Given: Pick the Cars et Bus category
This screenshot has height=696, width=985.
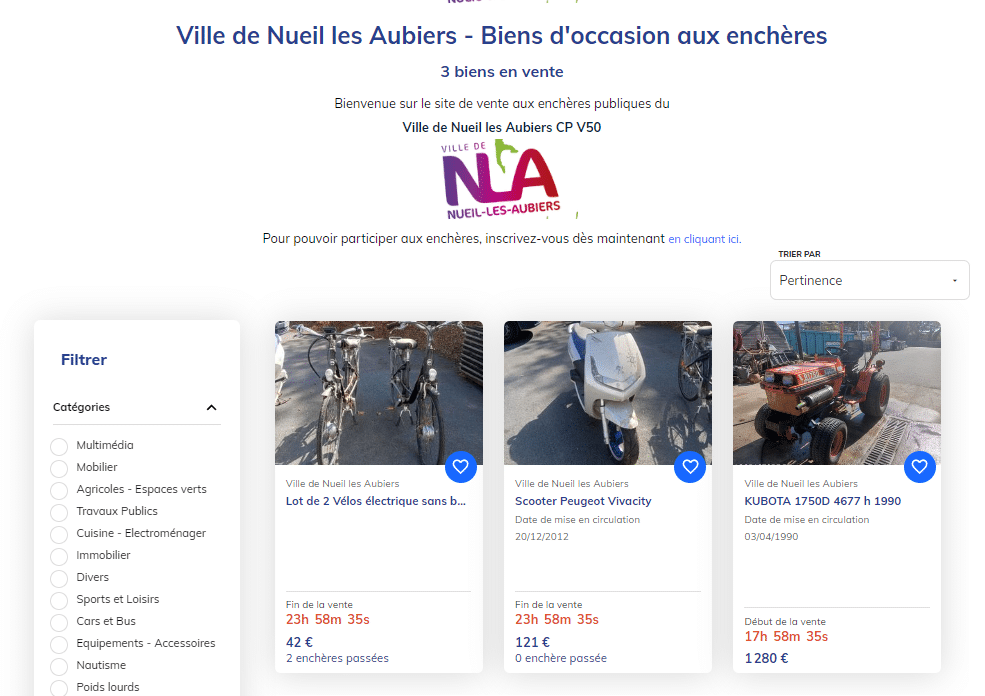Looking at the screenshot, I should coord(60,622).
